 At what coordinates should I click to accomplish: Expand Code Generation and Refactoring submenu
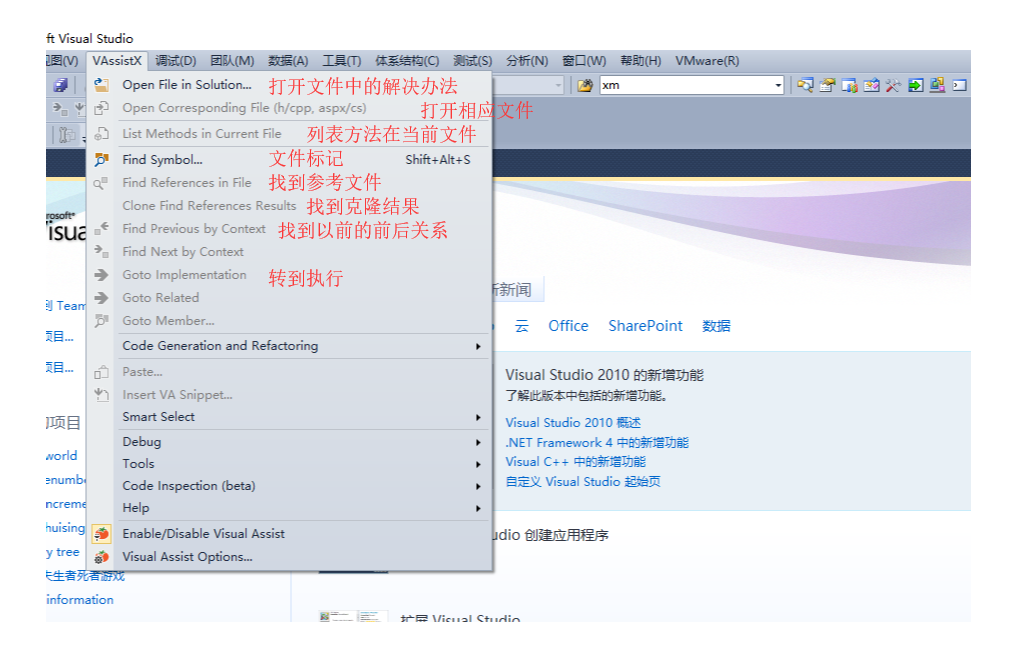point(290,346)
